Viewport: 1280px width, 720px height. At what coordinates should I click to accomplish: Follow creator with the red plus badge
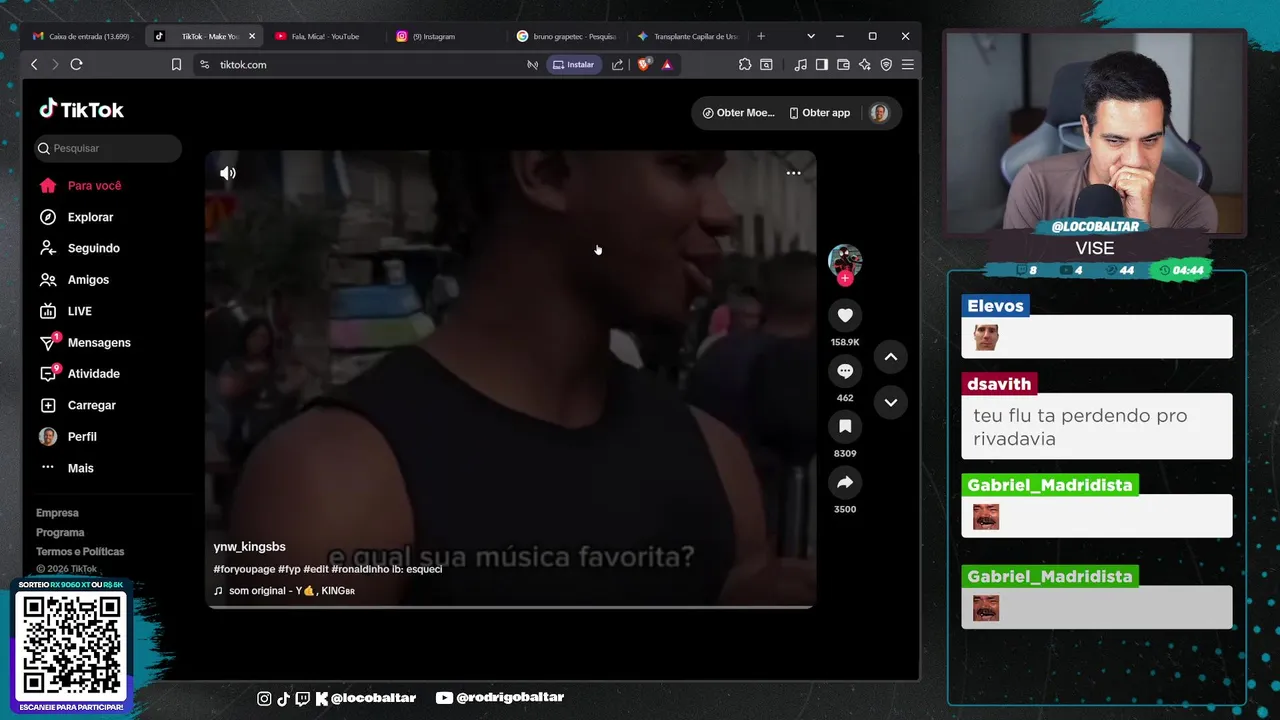pos(845,279)
